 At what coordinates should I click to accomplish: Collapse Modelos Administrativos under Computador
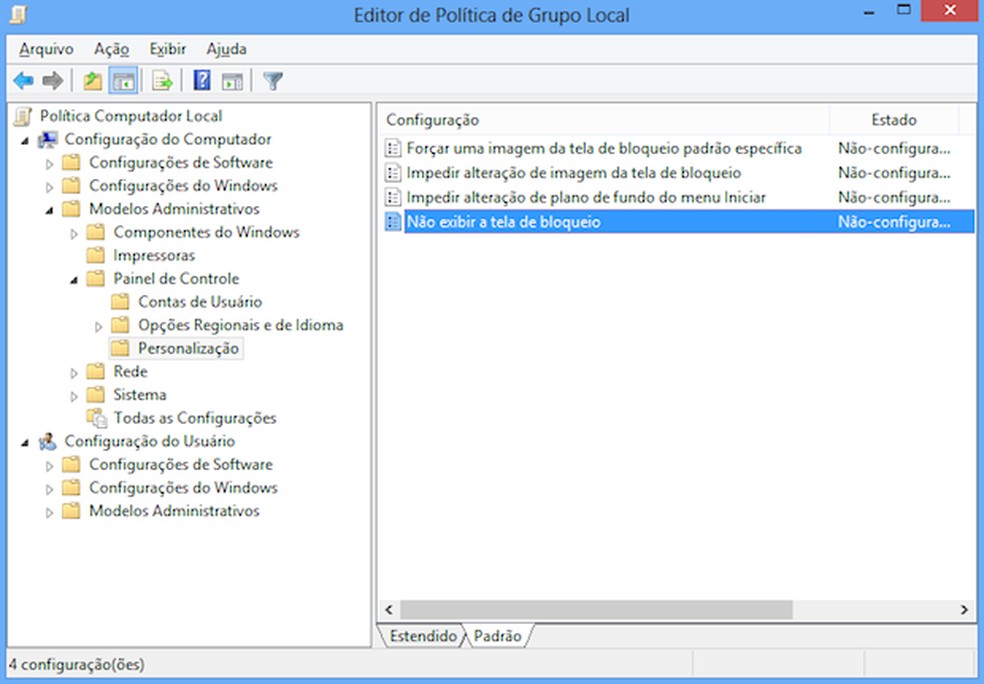(50, 211)
